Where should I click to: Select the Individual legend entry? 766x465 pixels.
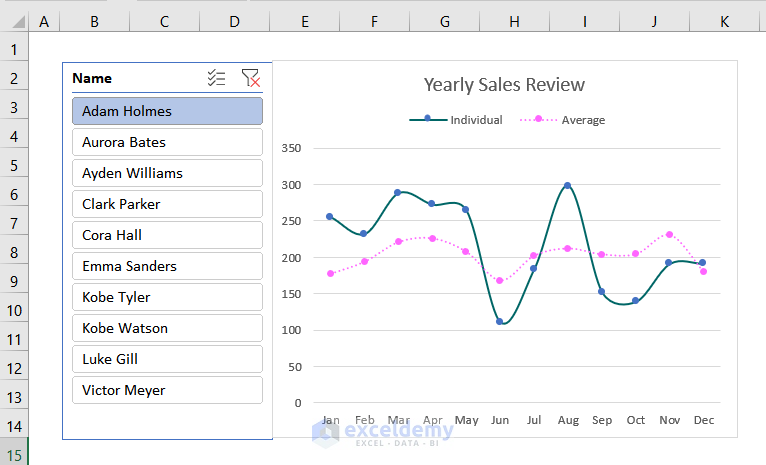457,120
